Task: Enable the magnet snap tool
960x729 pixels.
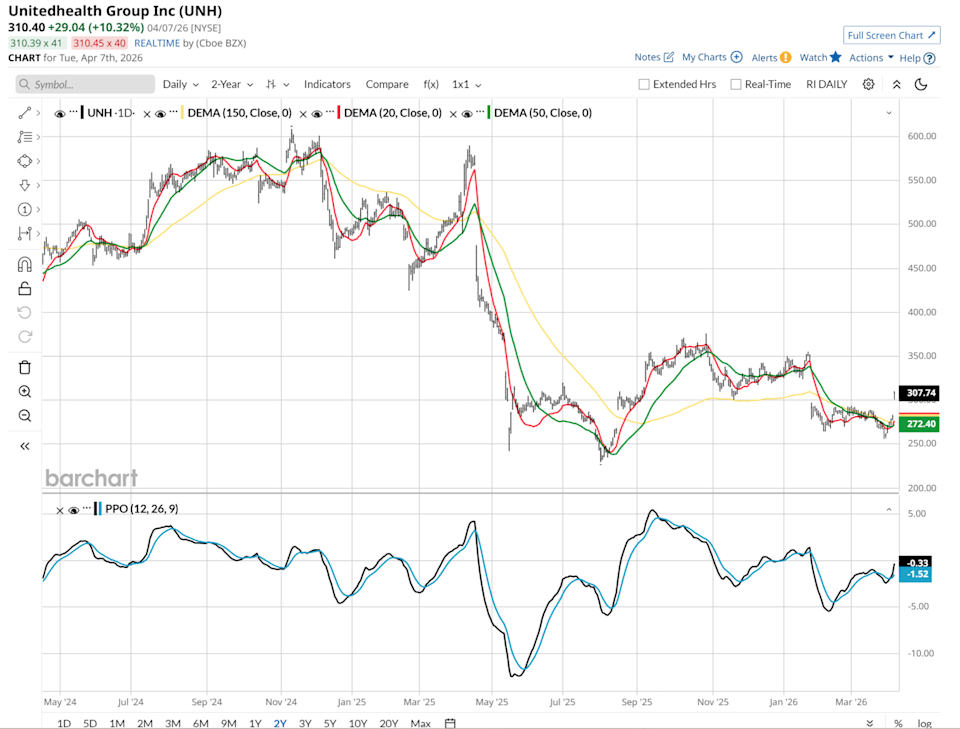Action: (24, 265)
